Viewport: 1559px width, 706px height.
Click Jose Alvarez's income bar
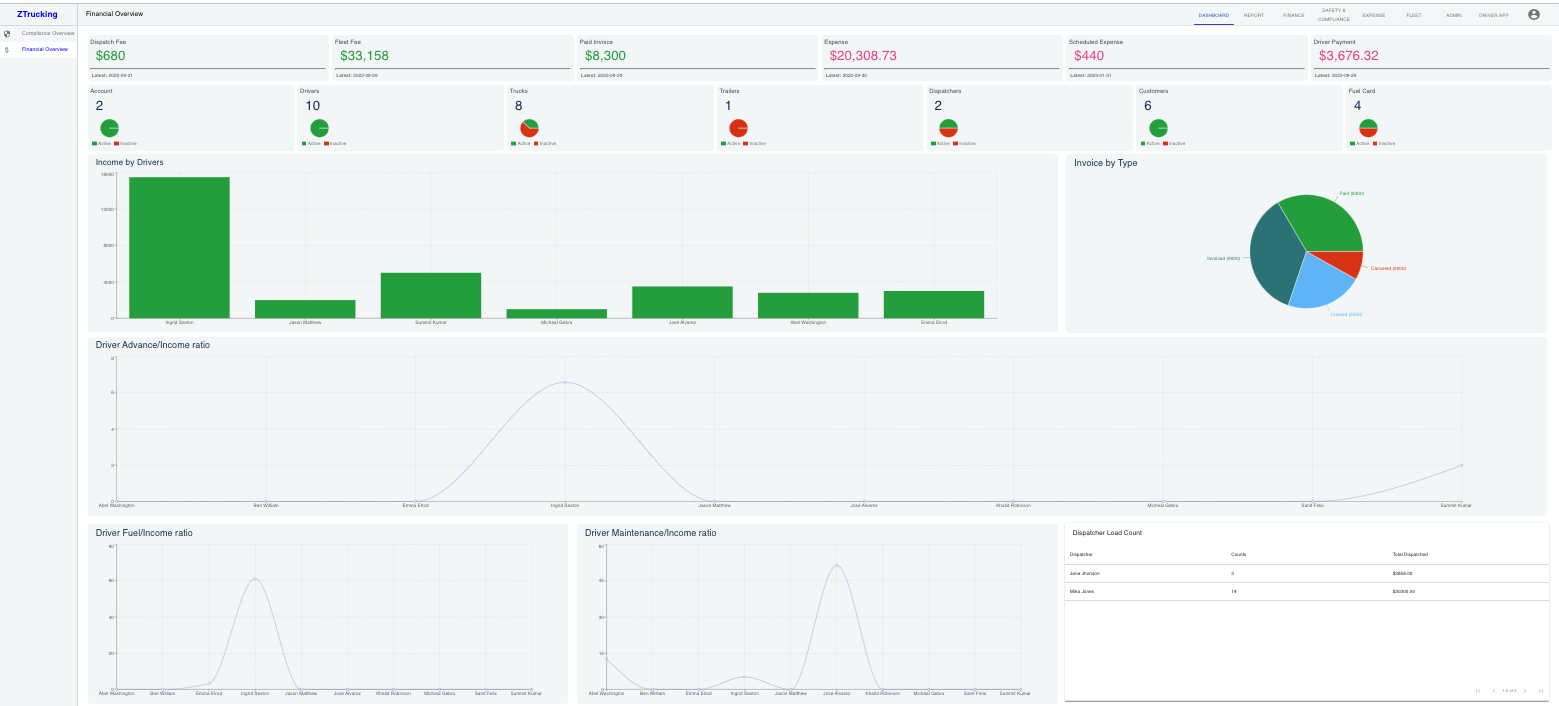coord(682,302)
